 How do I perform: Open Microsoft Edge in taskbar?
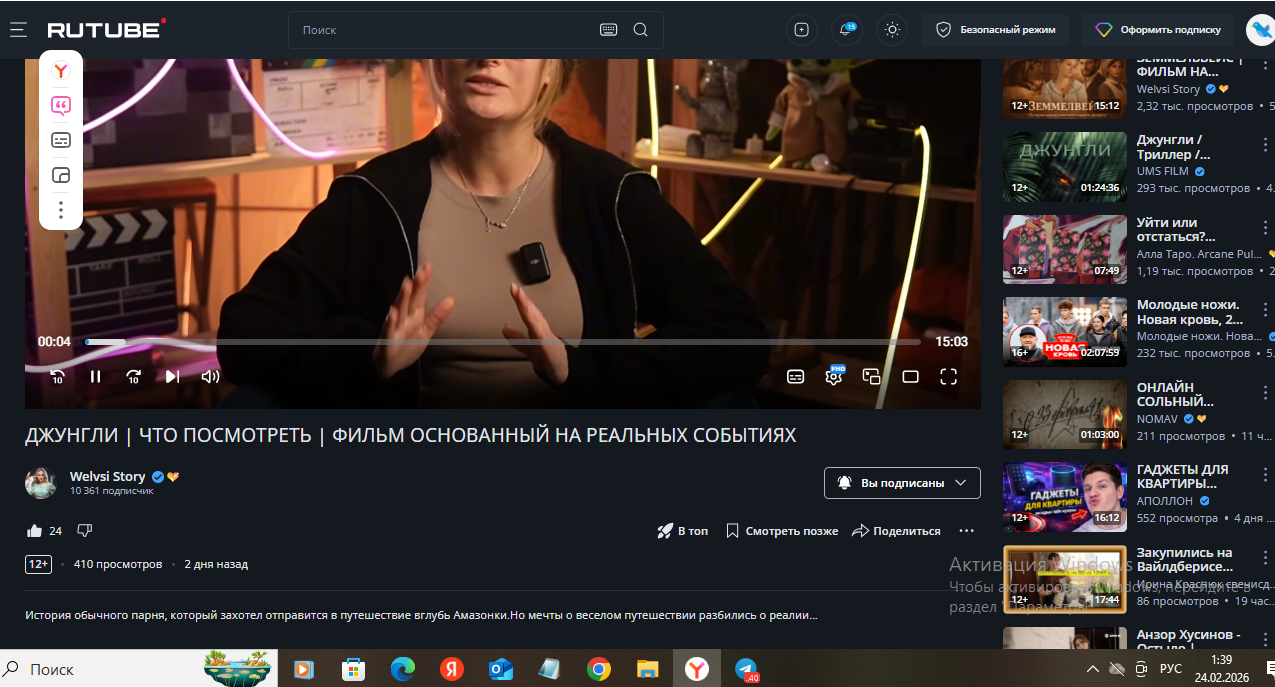[402, 669]
